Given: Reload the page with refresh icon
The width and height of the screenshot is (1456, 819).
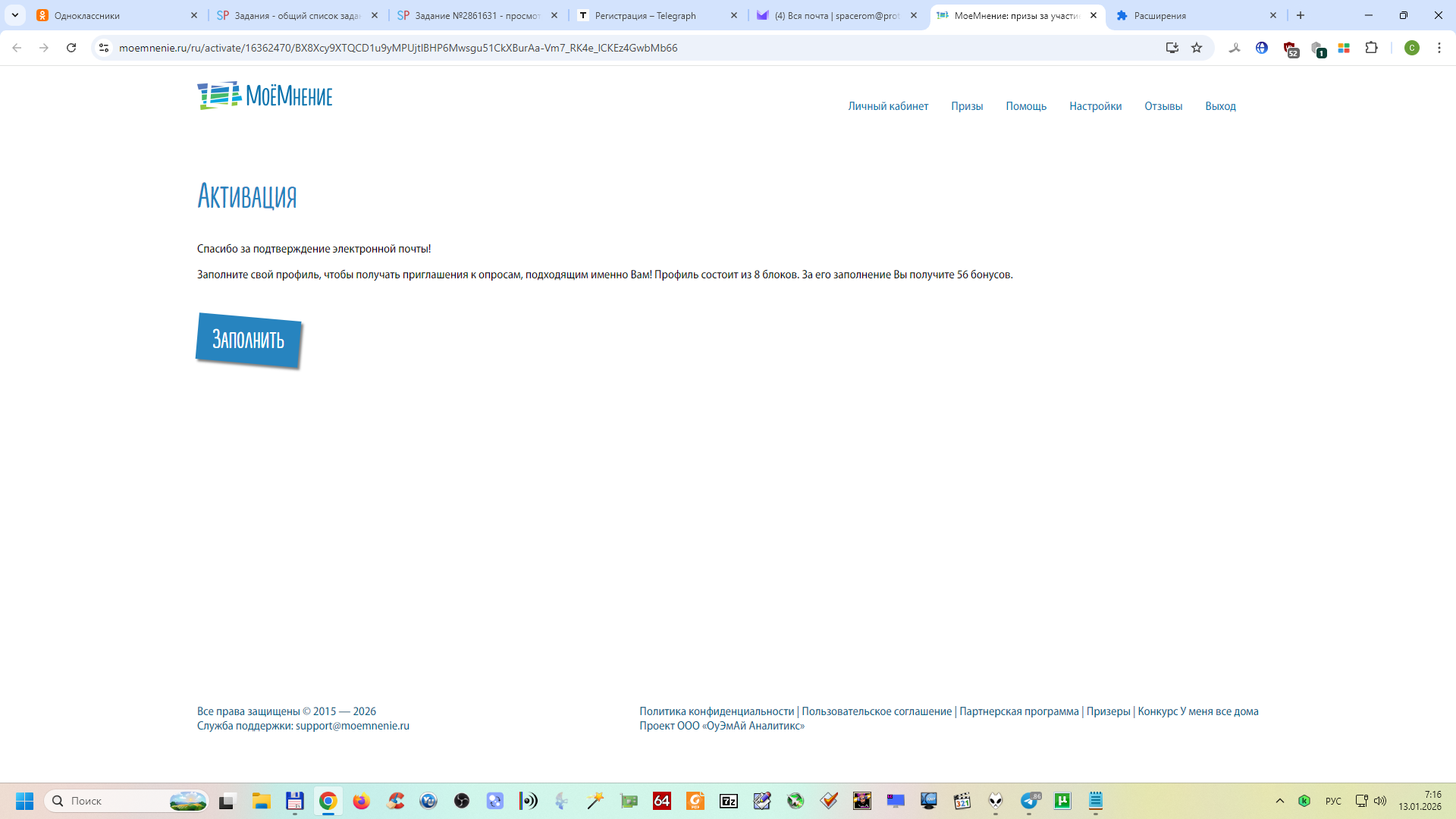Looking at the screenshot, I should pos(71,48).
